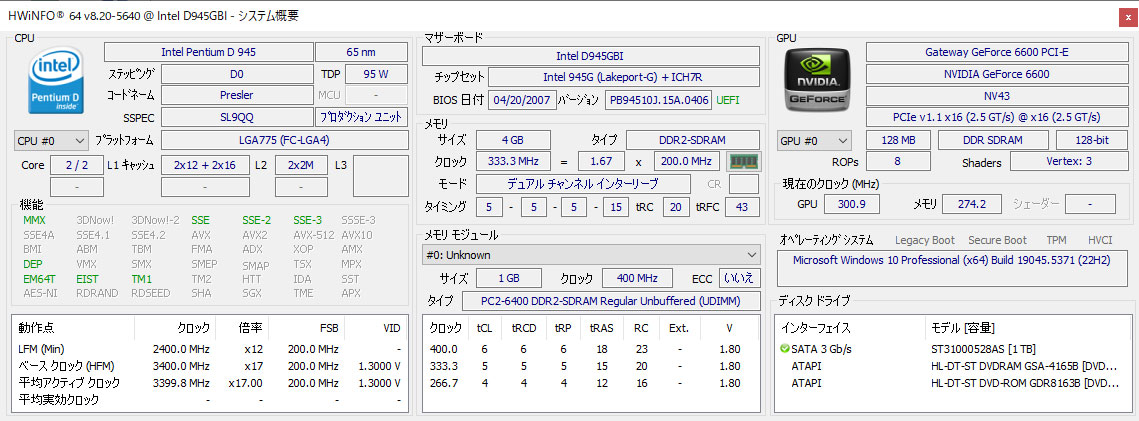Click the memory clock 333.3 MHz field

[513, 161]
